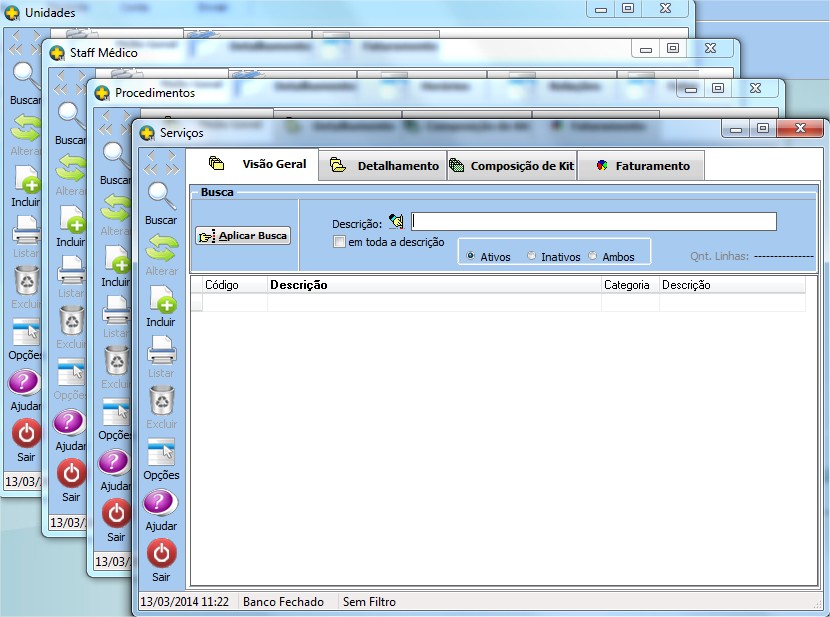This screenshot has width=830, height=617.
Task: Click the Código column header
Action: 222,285
